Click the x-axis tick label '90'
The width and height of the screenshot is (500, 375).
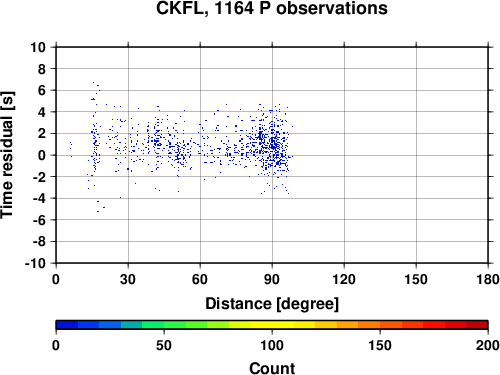pos(272,279)
